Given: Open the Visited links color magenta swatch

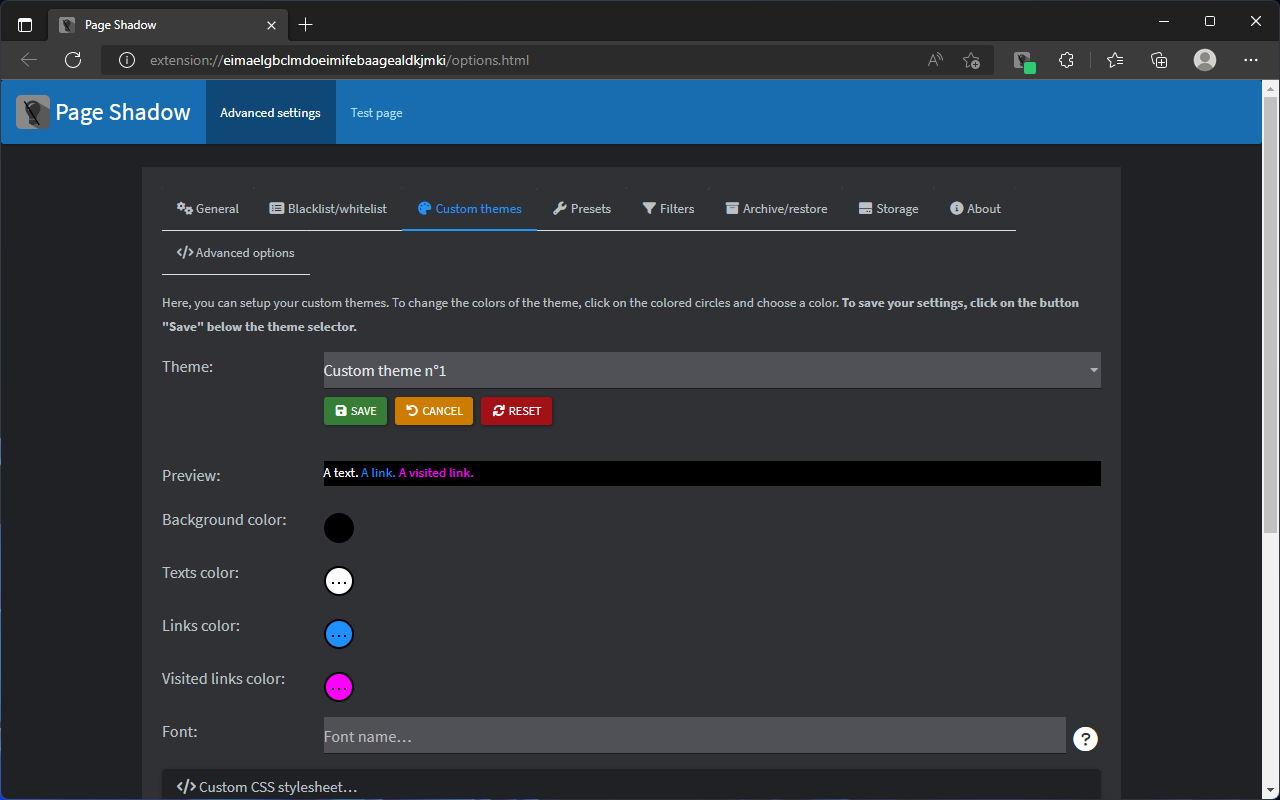Looking at the screenshot, I should point(339,687).
